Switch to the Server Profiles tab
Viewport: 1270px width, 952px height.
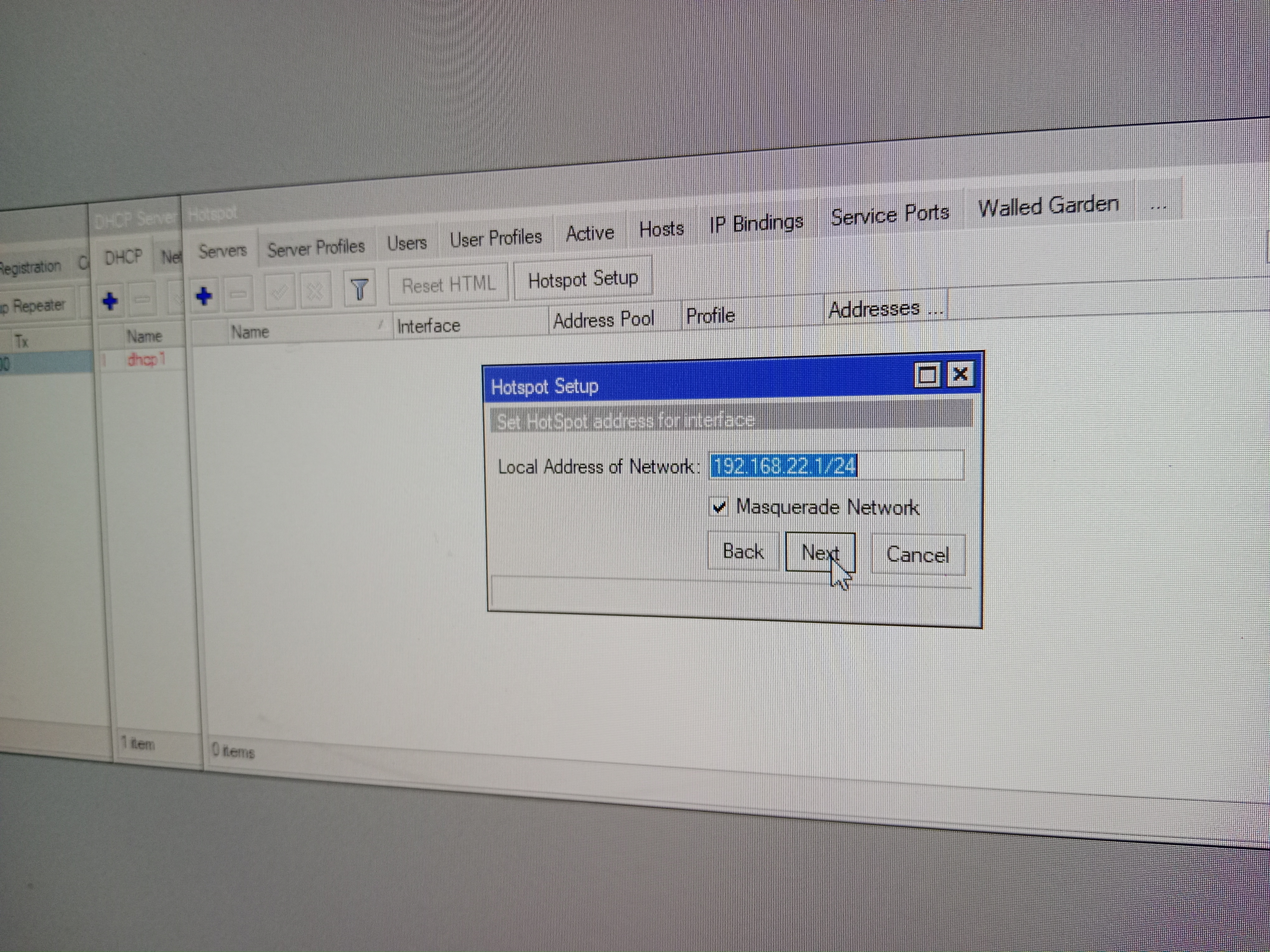[x=316, y=248]
